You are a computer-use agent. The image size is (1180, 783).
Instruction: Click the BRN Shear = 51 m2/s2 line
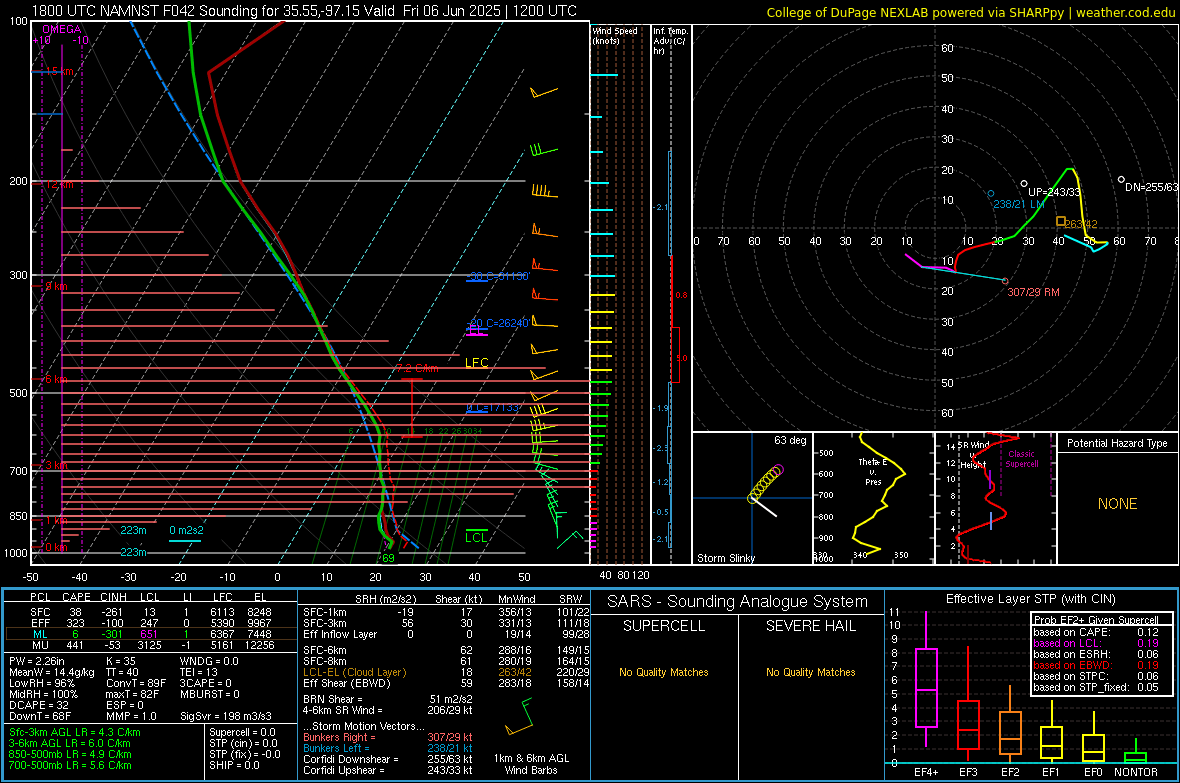388,699
